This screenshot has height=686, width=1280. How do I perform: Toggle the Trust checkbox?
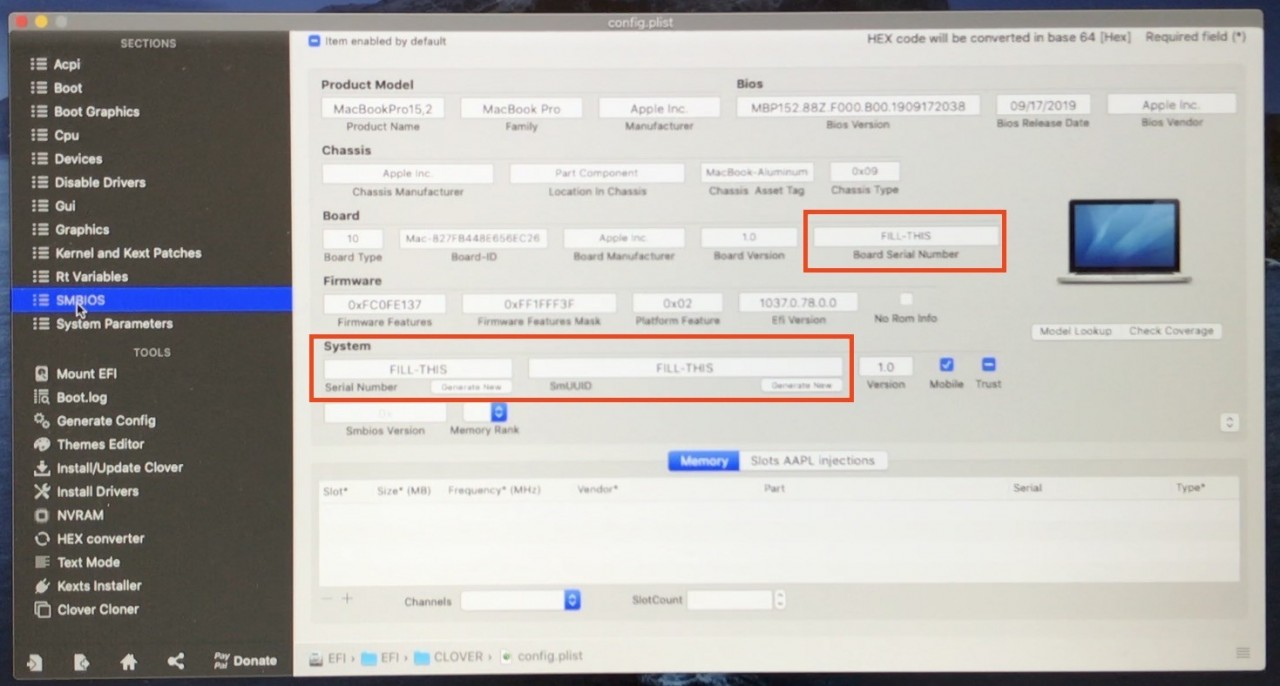988,365
